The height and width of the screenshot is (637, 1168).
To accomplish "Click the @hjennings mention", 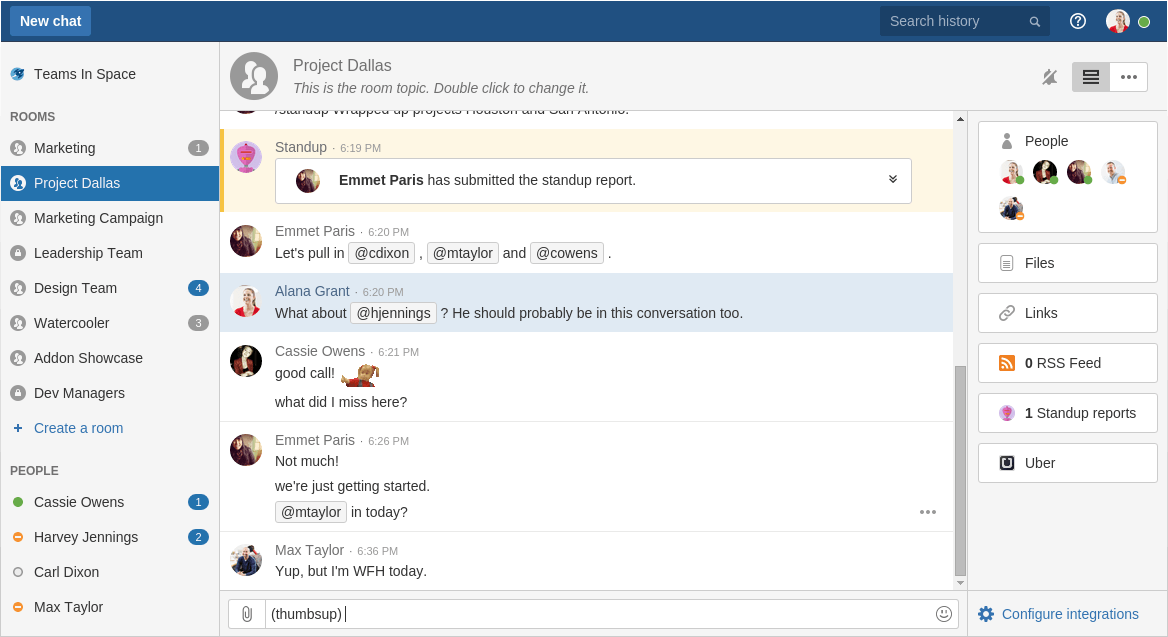I will (393, 314).
